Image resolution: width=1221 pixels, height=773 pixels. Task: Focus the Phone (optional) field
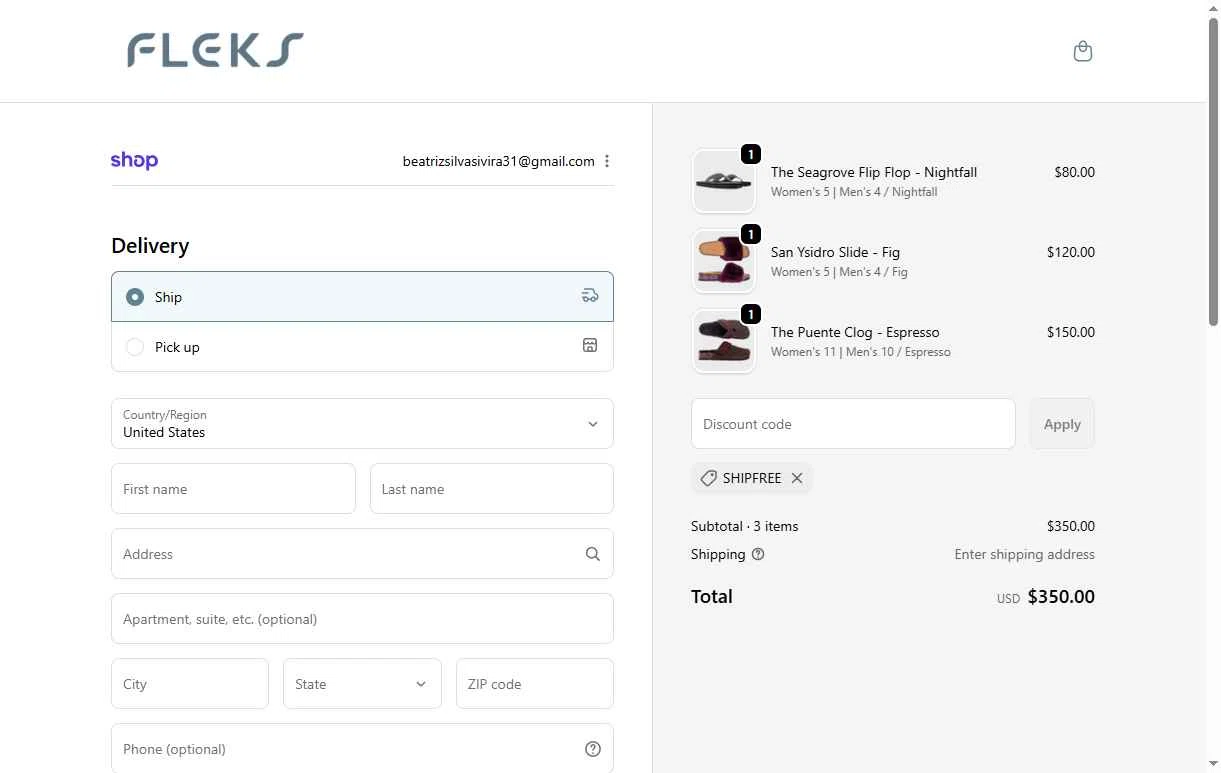(x=362, y=749)
